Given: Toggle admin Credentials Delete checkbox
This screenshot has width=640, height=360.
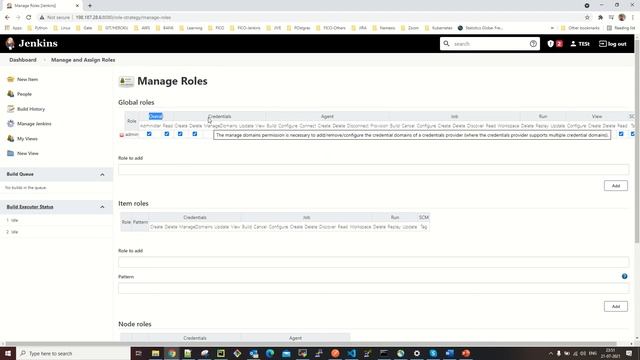Looking at the screenshot, I should pos(195,134).
